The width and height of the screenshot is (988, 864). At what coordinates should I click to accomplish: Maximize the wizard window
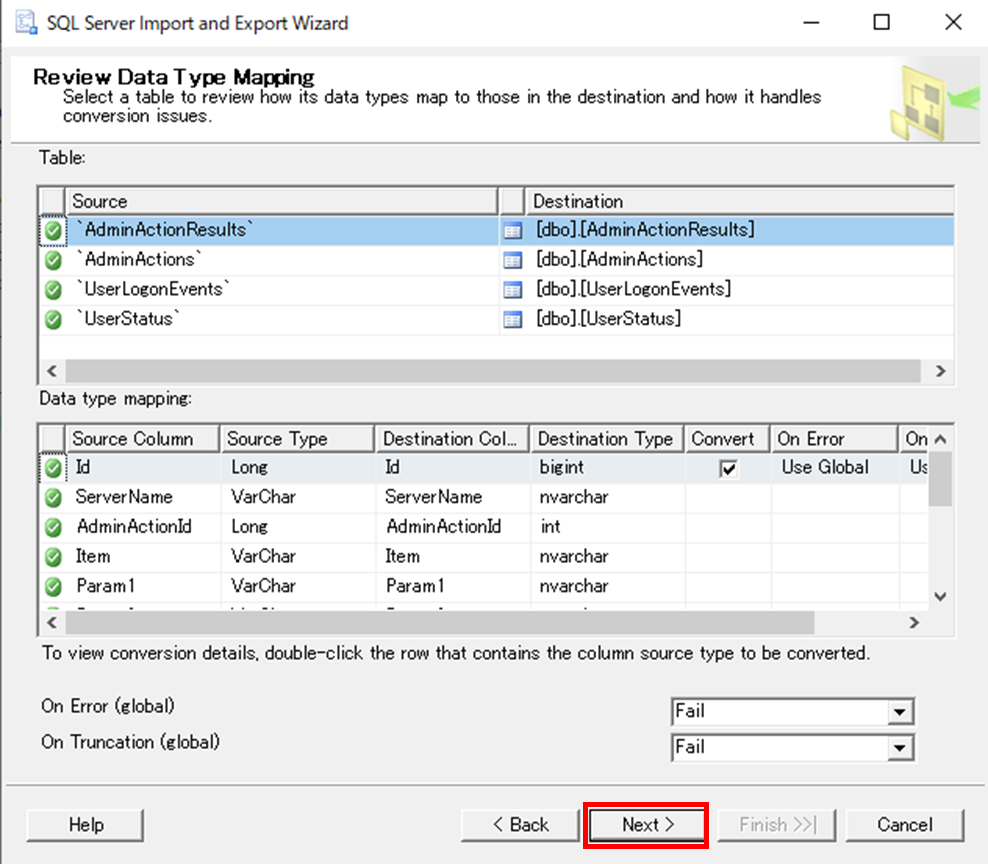point(882,23)
